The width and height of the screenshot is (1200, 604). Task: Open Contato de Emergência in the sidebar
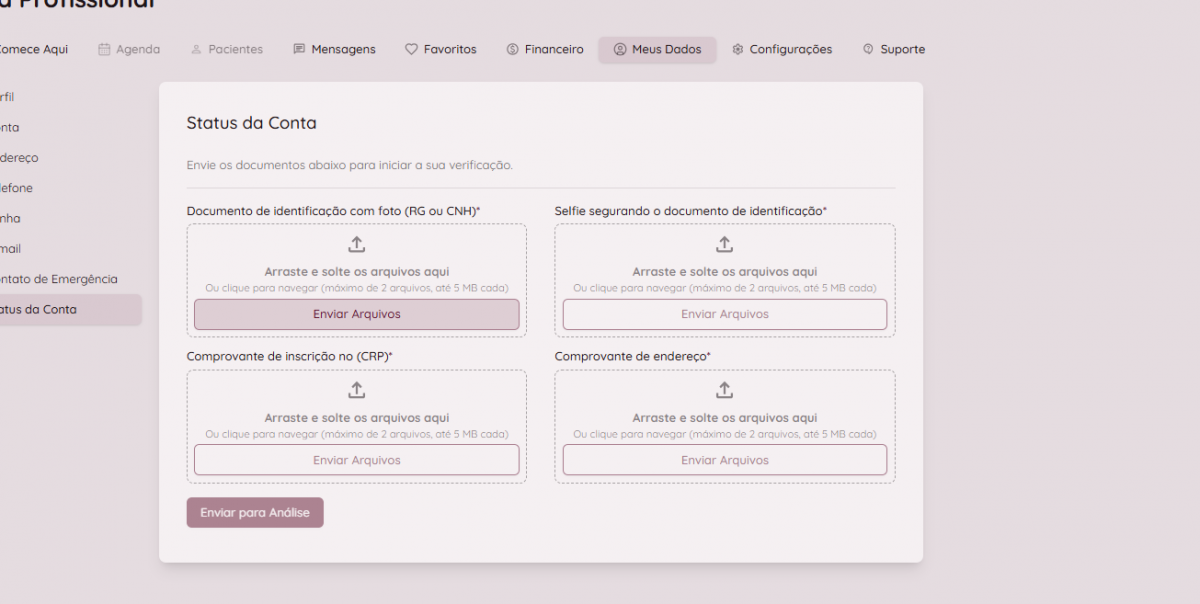(x=60, y=279)
